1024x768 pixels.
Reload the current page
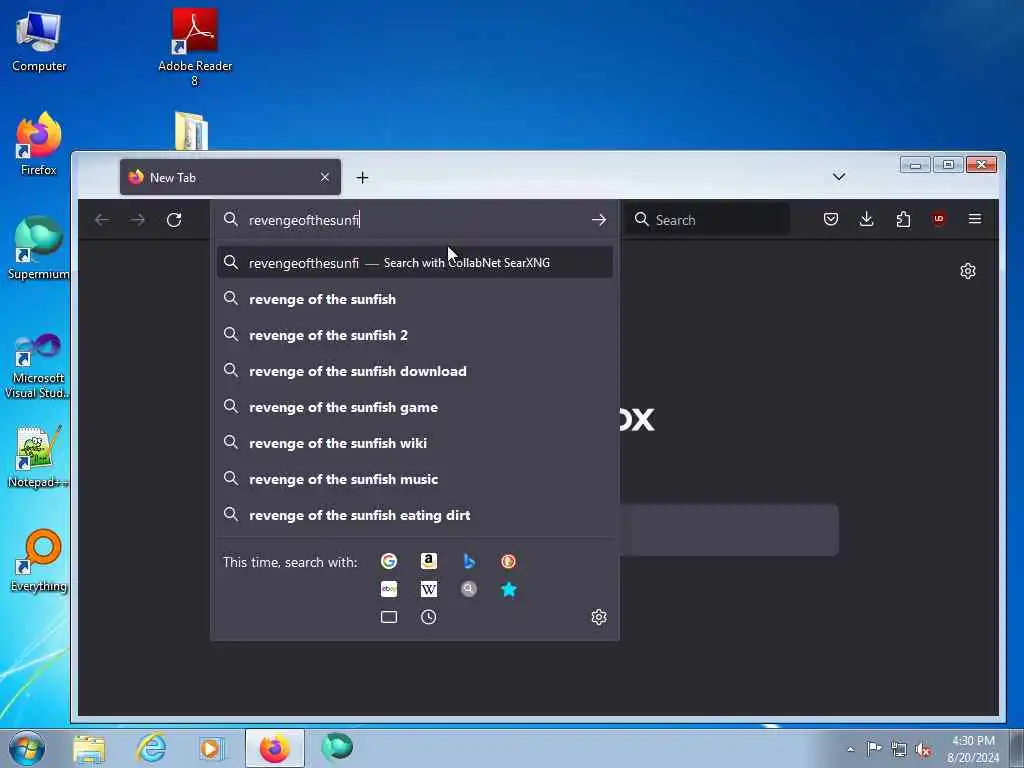pos(174,220)
